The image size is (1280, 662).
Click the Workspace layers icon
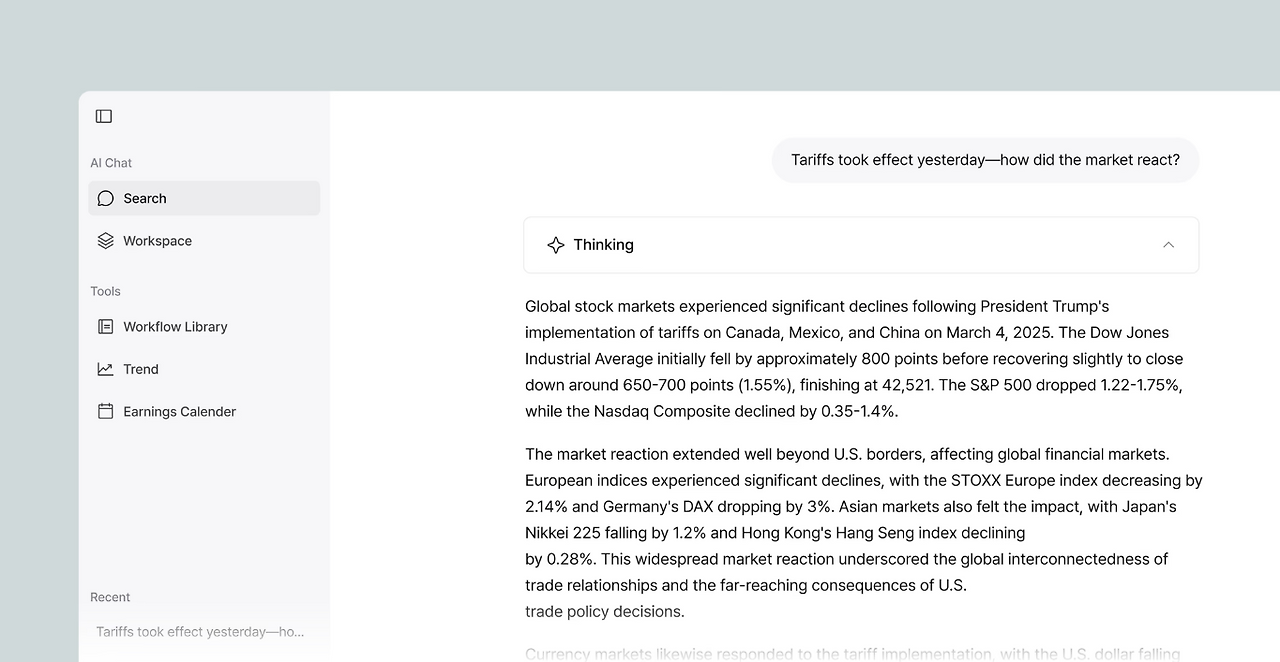[106, 241]
